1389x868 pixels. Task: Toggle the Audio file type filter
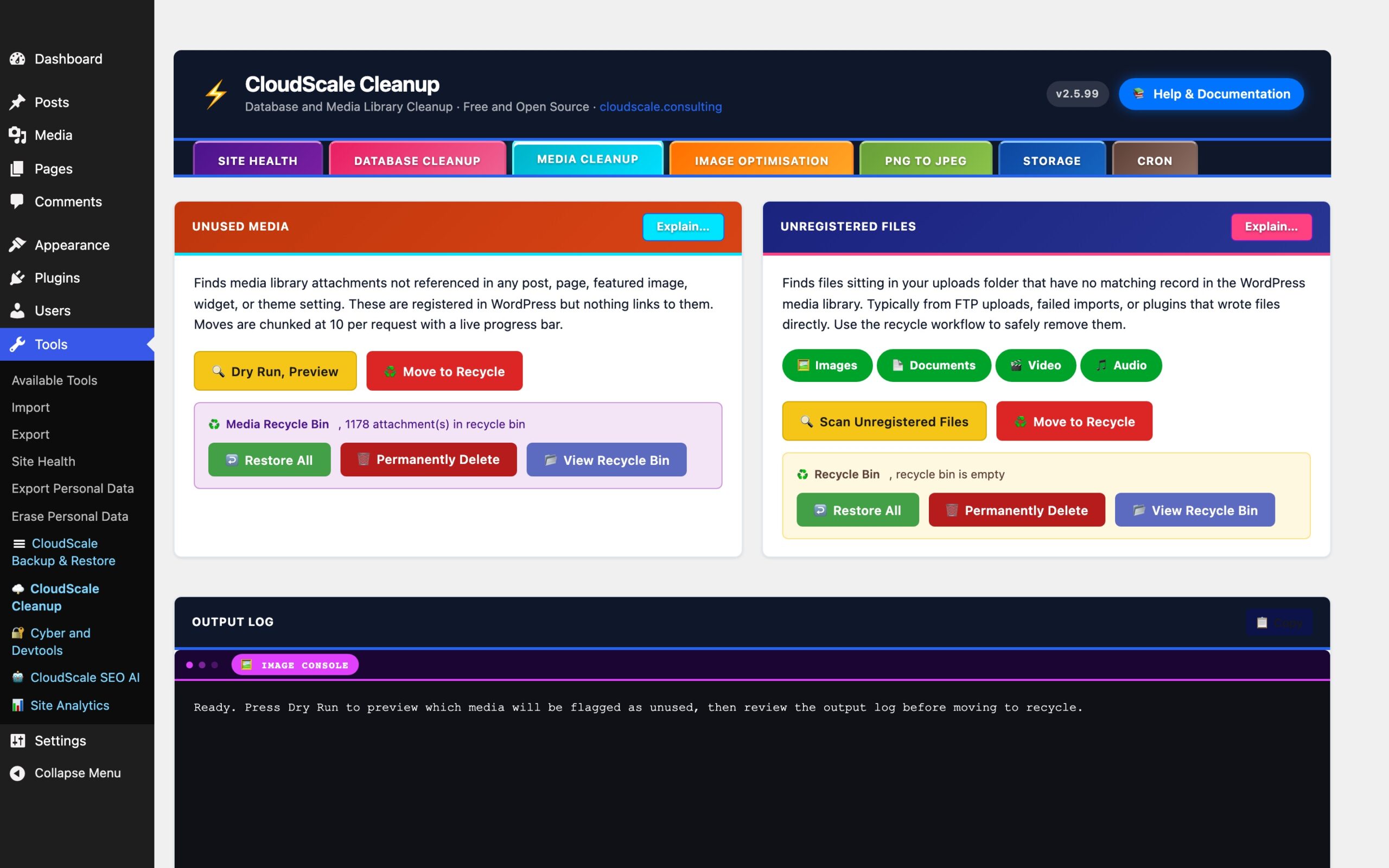pos(1121,365)
